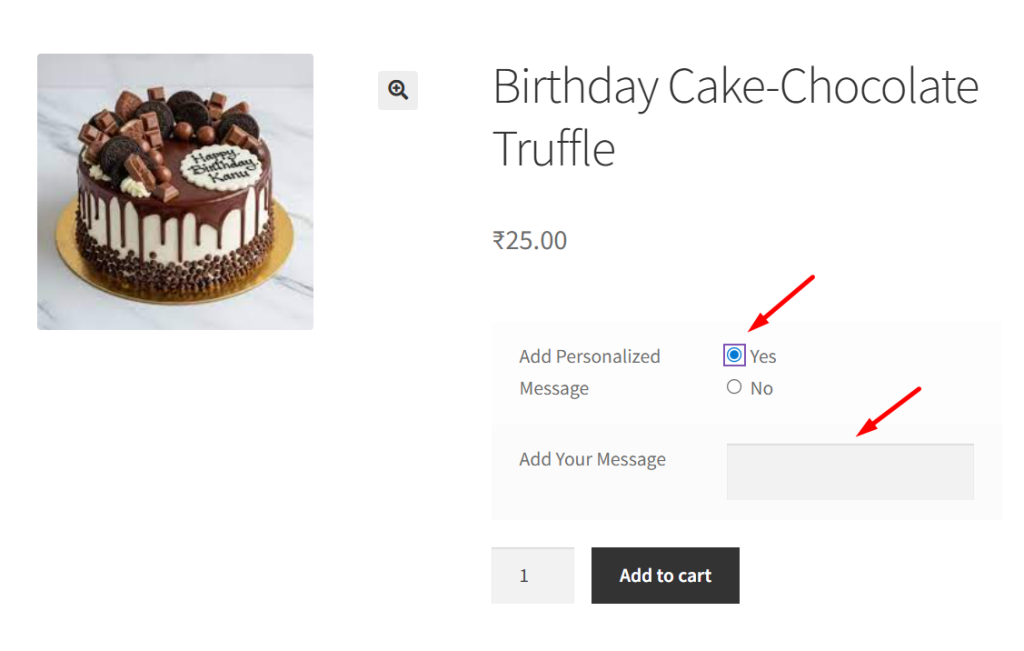Open the chocolate truffle cake product photo

point(175,191)
